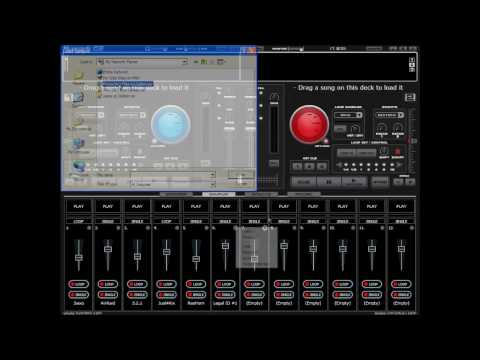Open the loop sampler dropdown on right deck
480x360 pixels.
click(349, 115)
